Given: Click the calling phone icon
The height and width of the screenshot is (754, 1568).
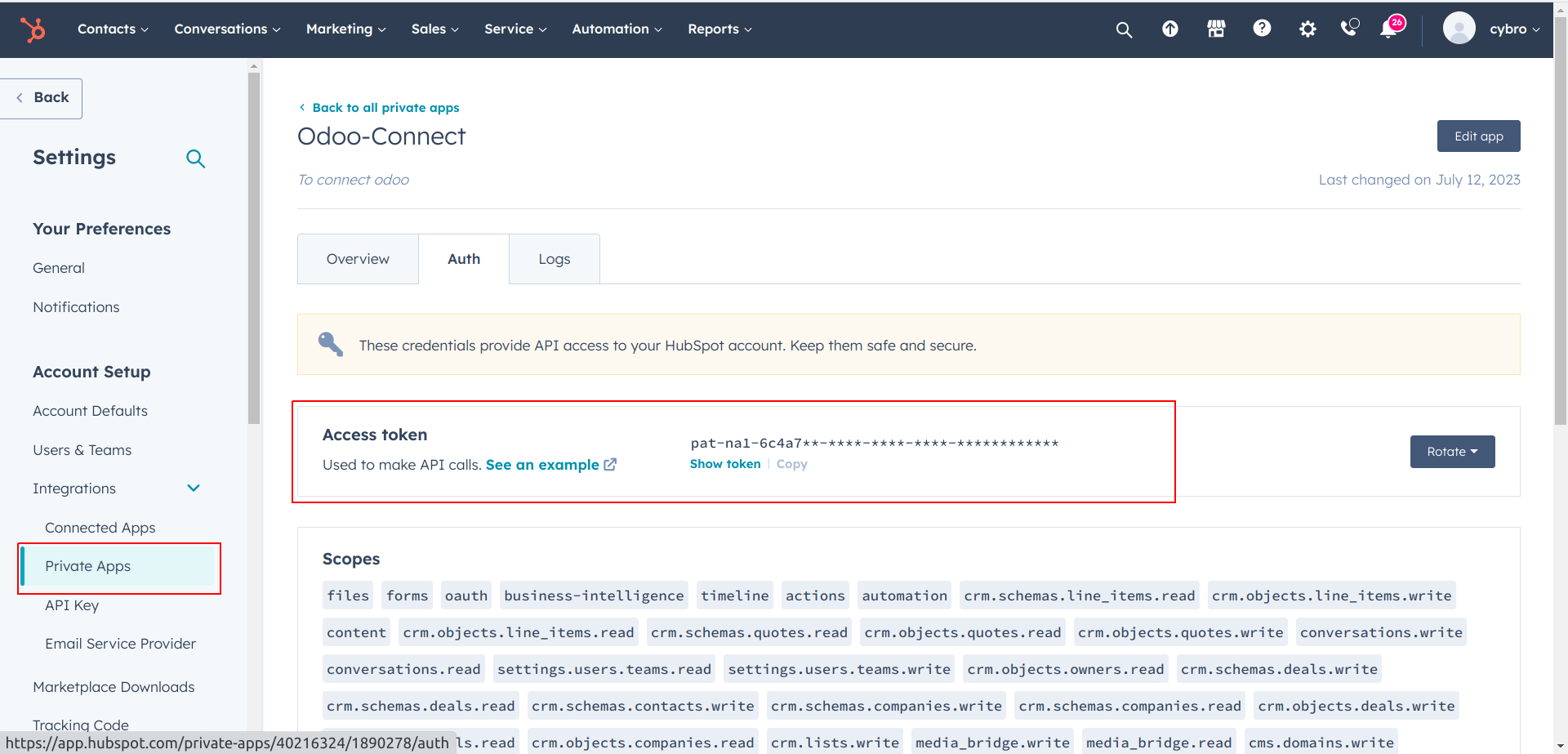Looking at the screenshot, I should [x=1350, y=29].
